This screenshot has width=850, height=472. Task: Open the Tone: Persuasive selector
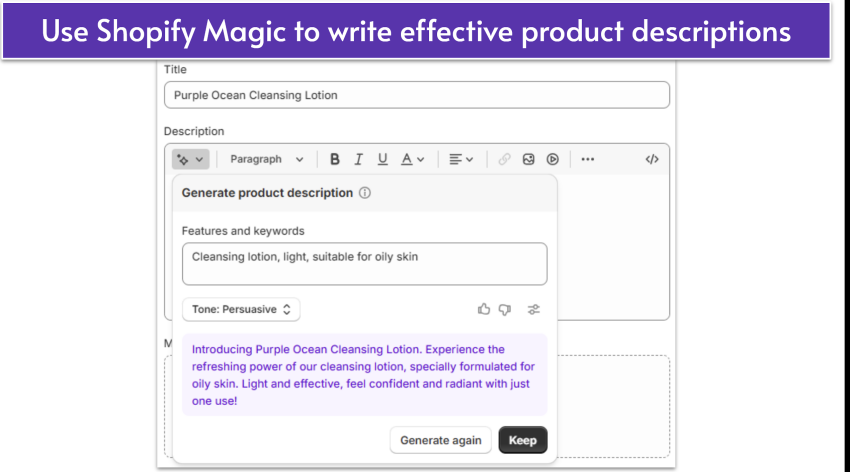(241, 309)
